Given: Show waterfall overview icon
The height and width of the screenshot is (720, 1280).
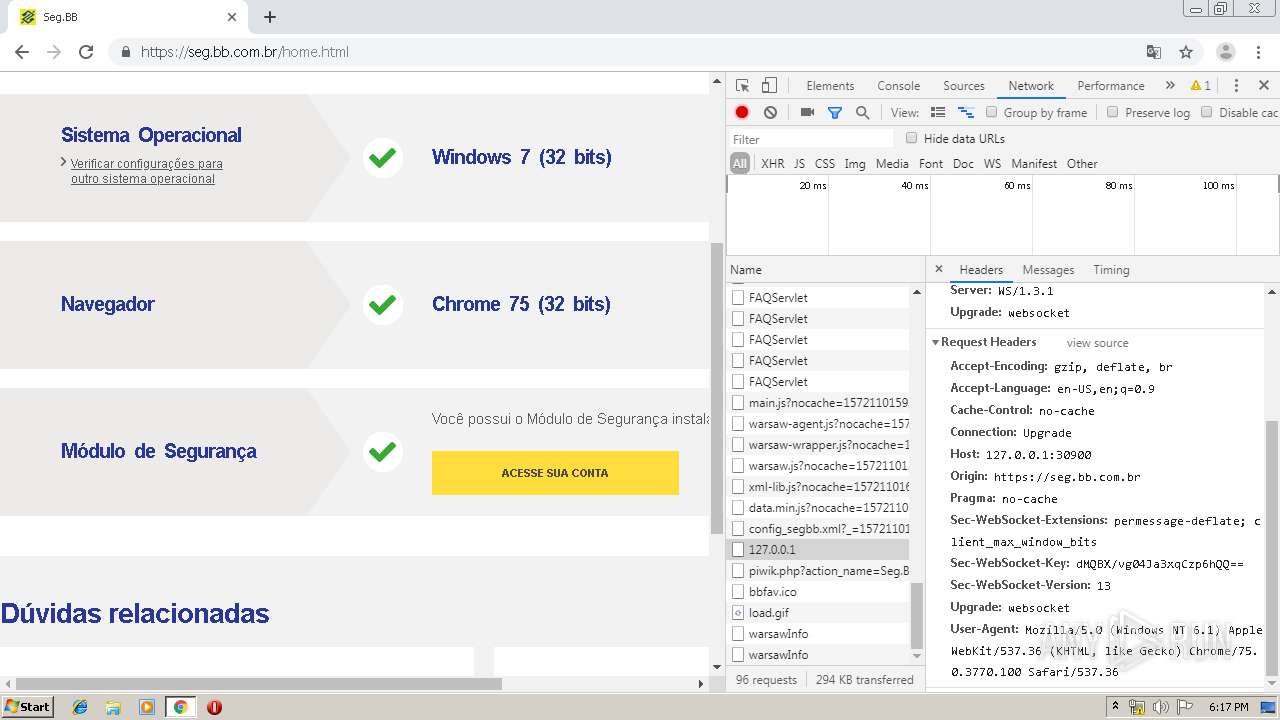Looking at the screenshot, I should [966, 113].
